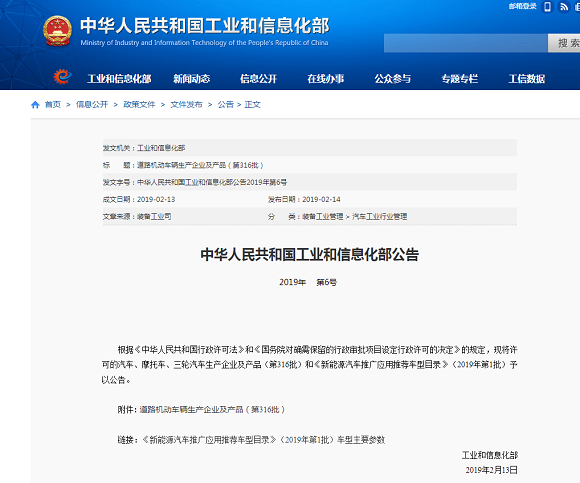Click the national emblem logo
Viewport: 580px width, 483px height.
(57, 31)
